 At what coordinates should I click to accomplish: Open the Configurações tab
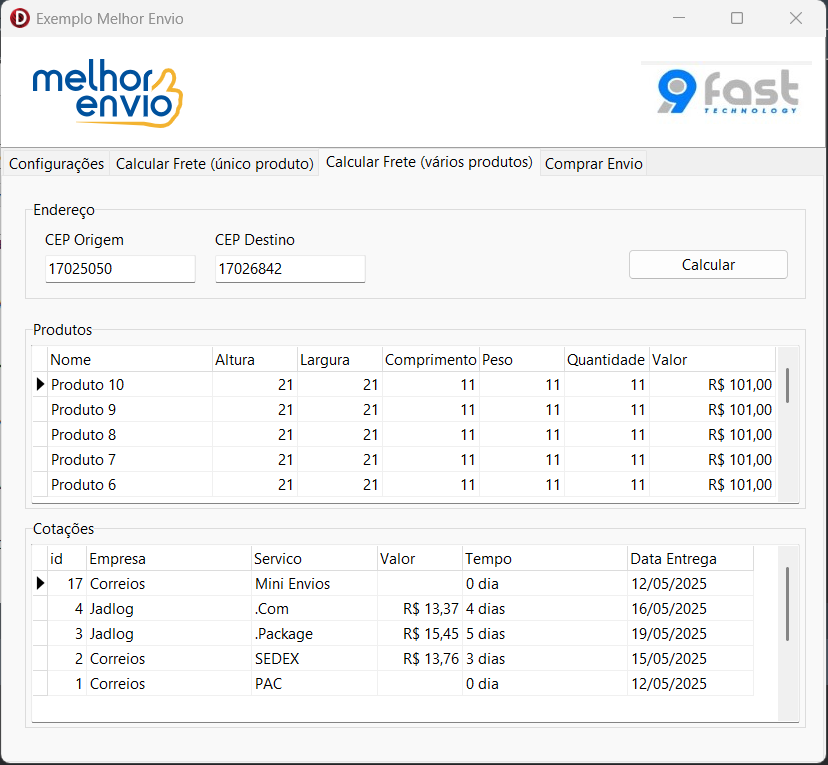pos(57,164)
